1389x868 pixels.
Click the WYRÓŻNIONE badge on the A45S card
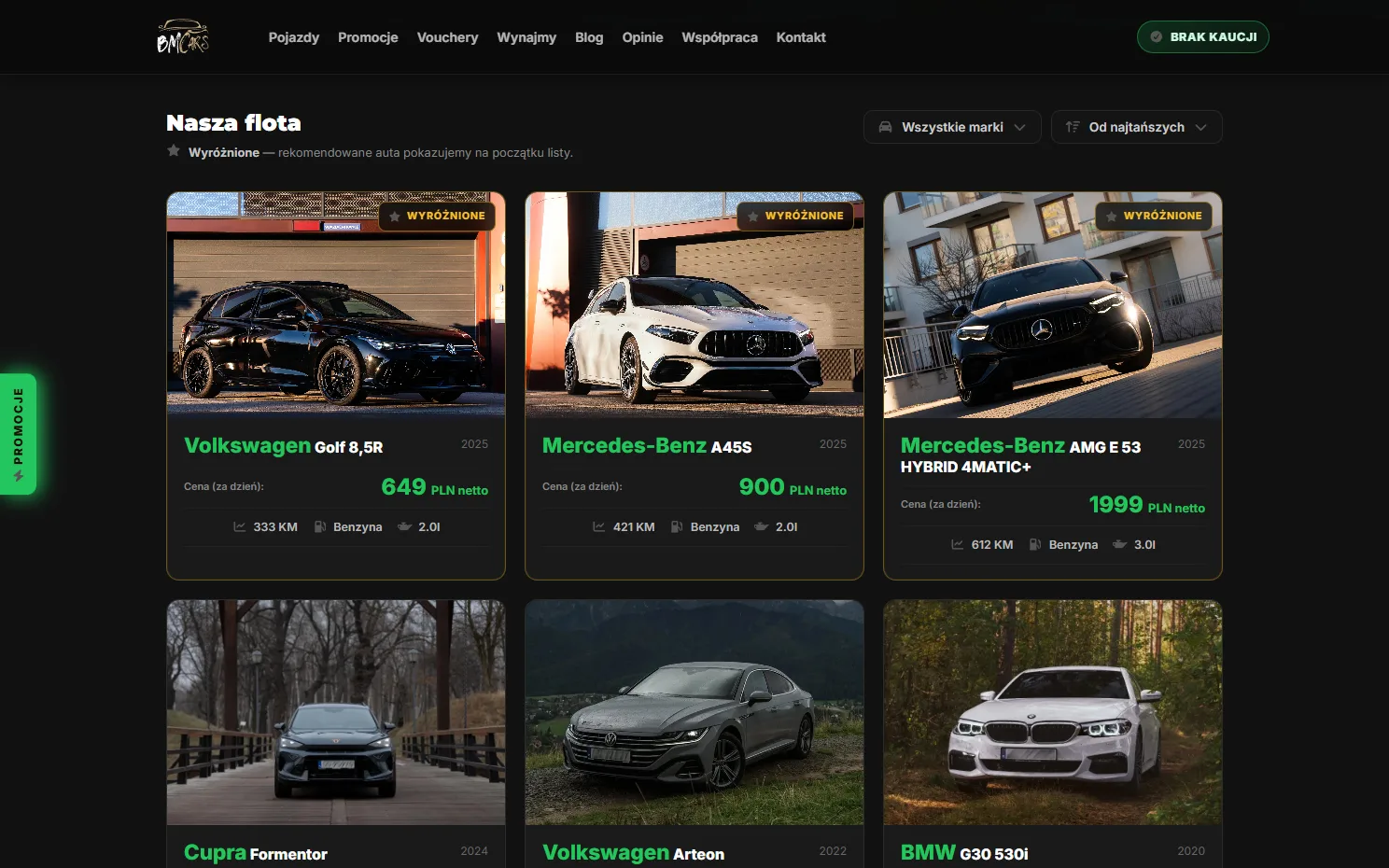pos(795,216)
